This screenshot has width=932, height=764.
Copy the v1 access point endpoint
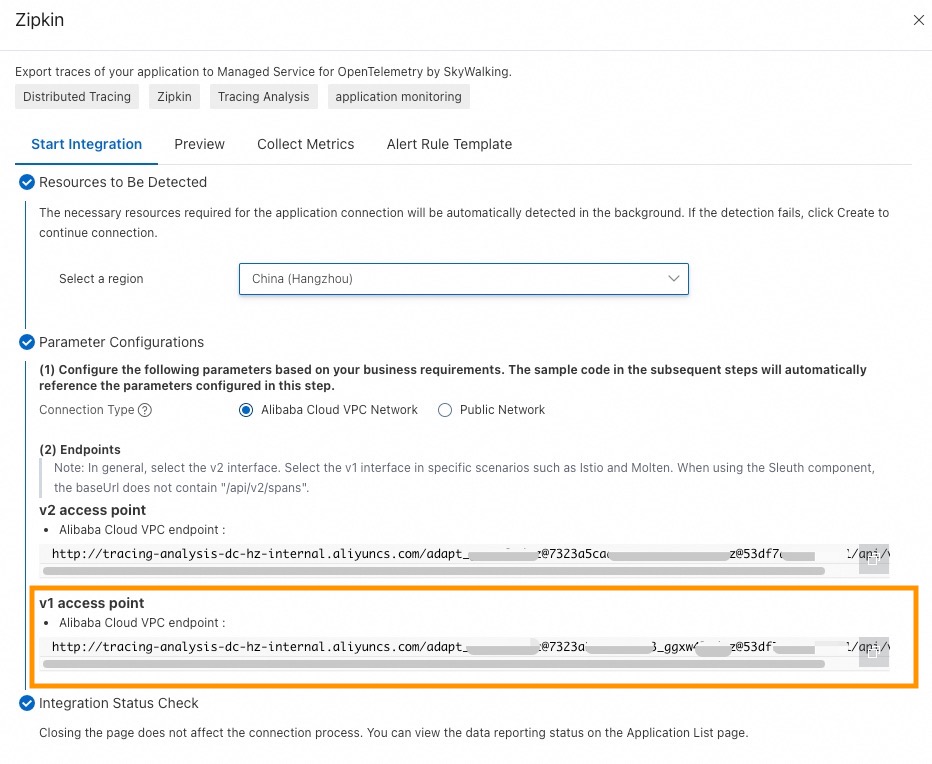click(x=873, y=652)
